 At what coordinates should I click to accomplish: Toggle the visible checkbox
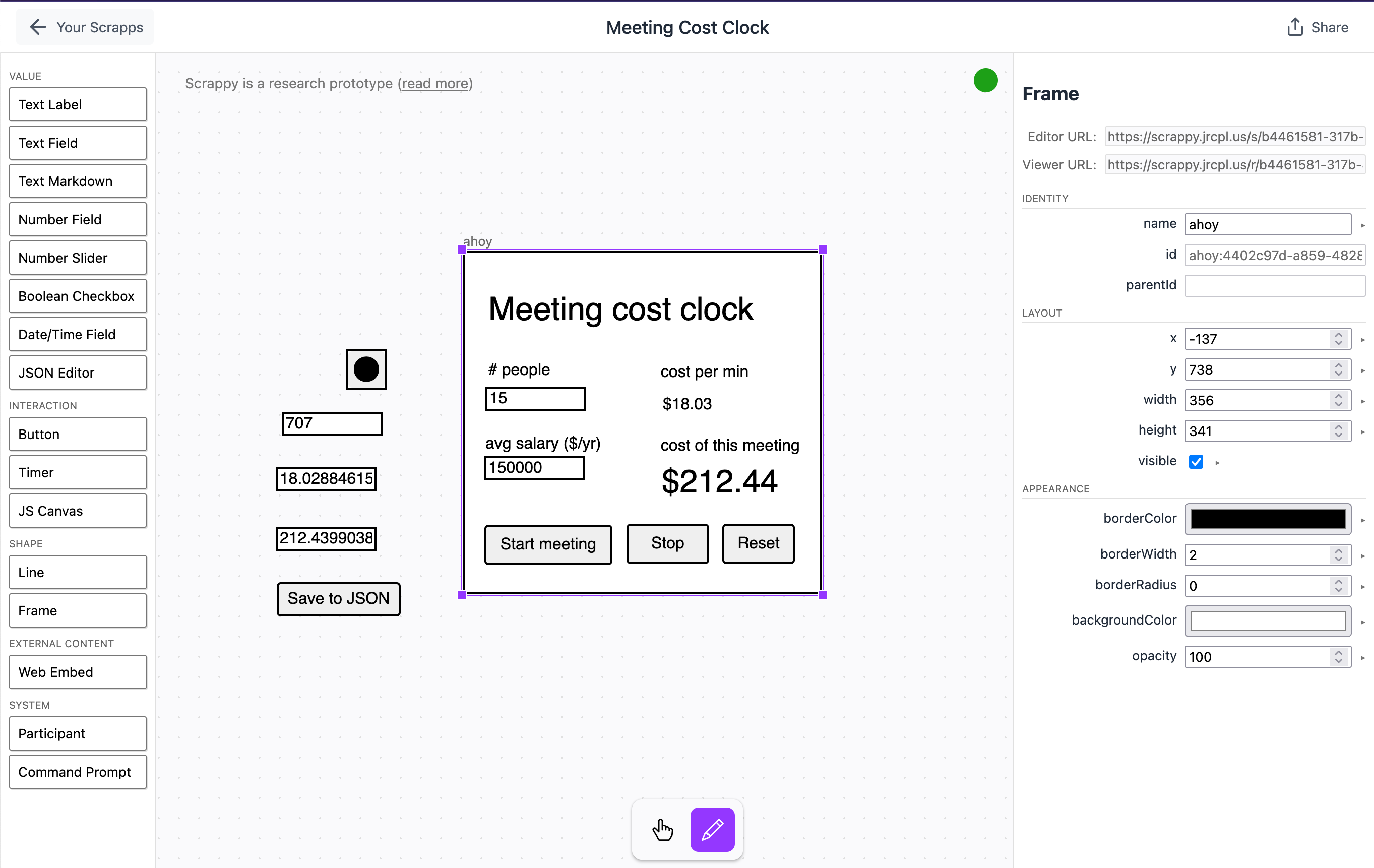click(x=1196, y=461)
